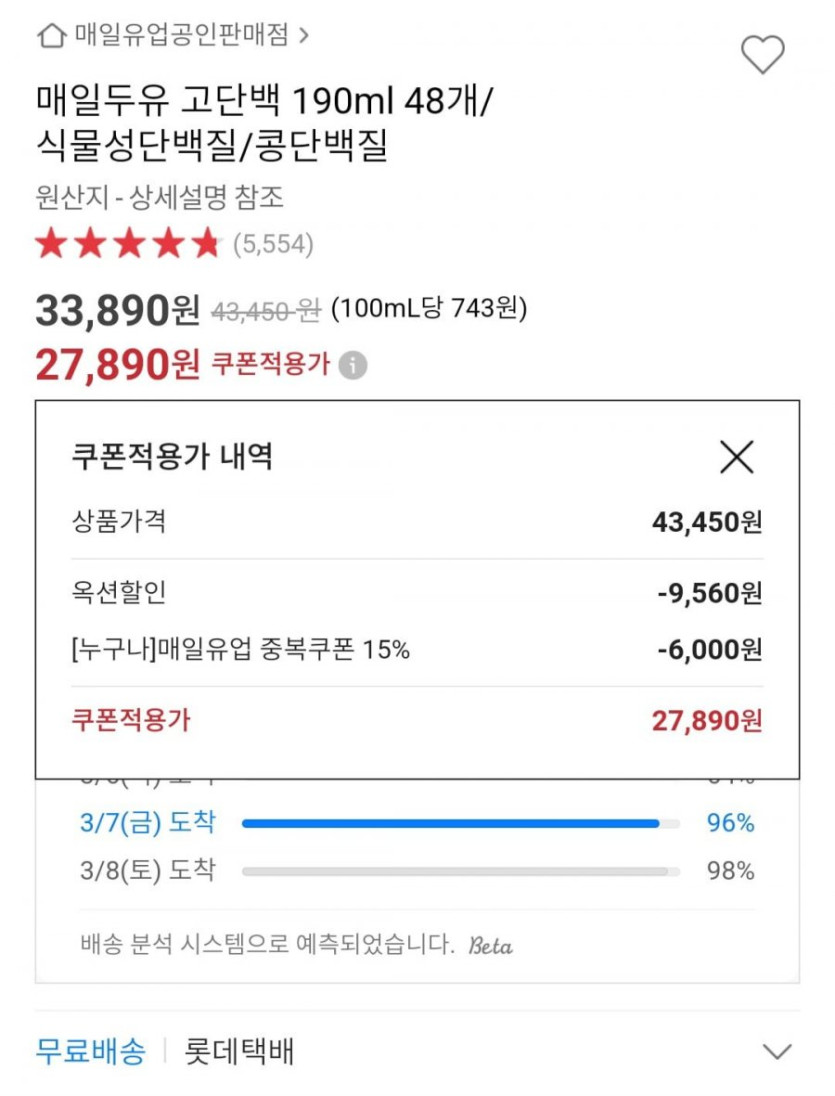Image resolution: width=835 pixels, height=1096 pixels.
Task: Select the 3/7(금) 도착 delivery row
Action: click(x=147, y=823)
